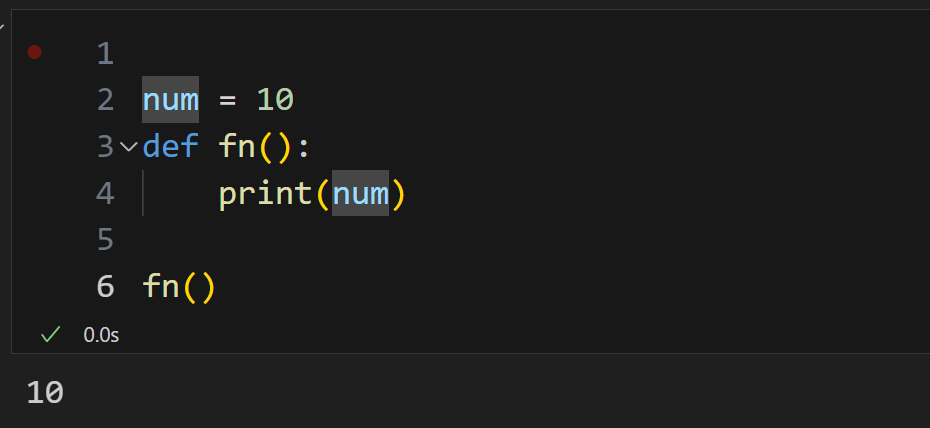Click line number 4 in the gutter
930x428 pixels.
point(105,193)
